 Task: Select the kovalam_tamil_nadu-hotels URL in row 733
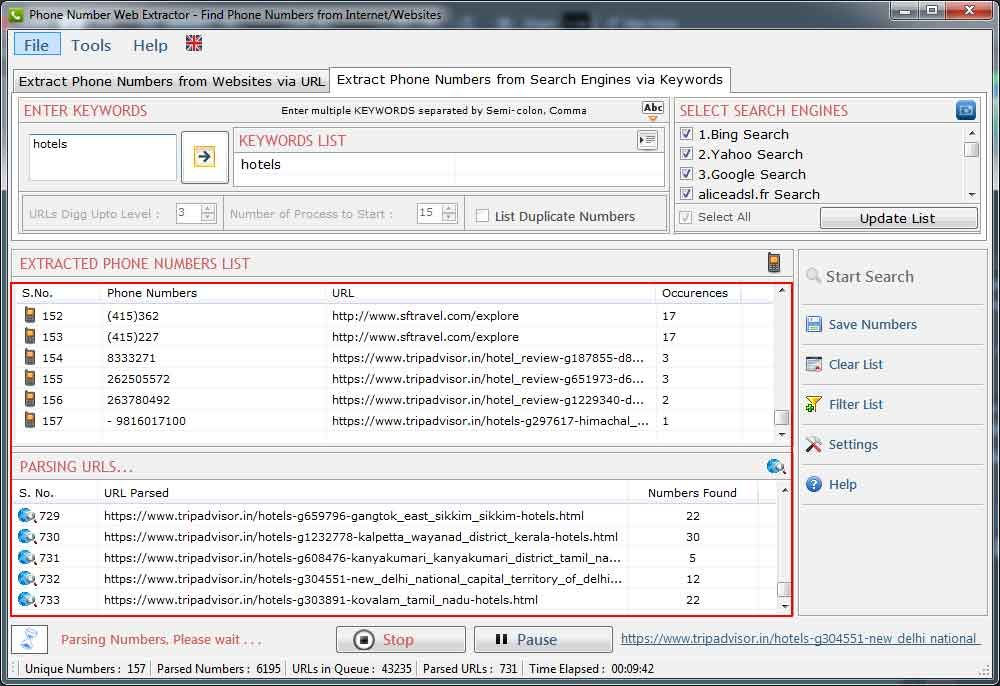click(321, 600)
